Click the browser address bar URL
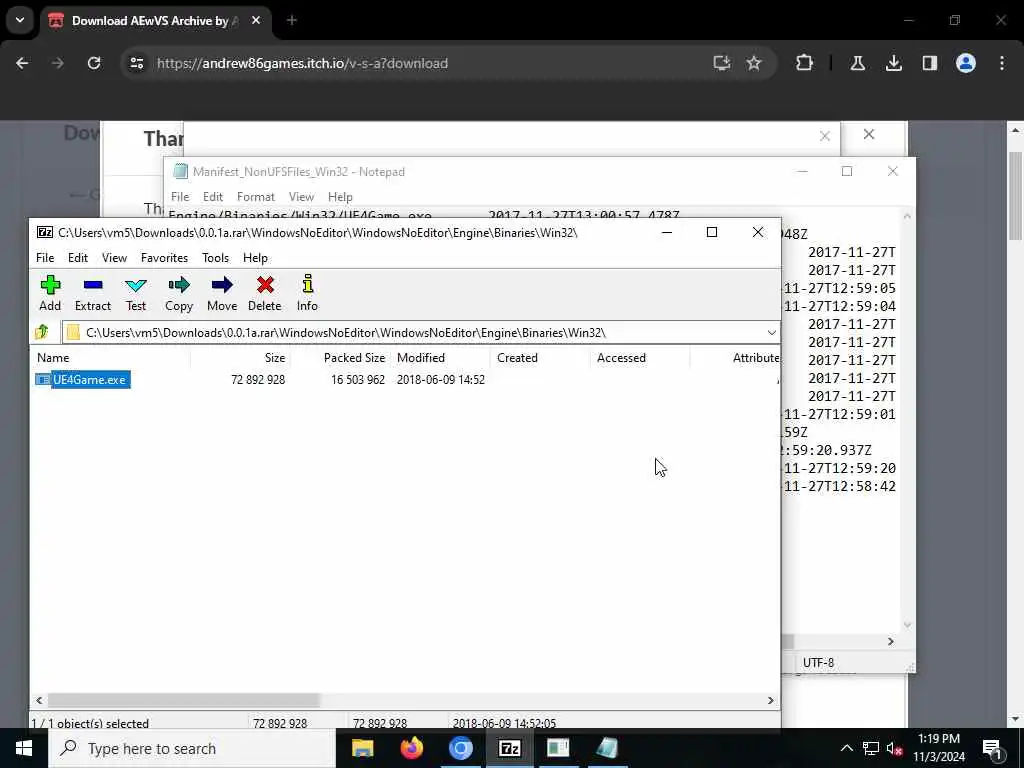The height and width of the screenshot is (768, 1024). 302,63
